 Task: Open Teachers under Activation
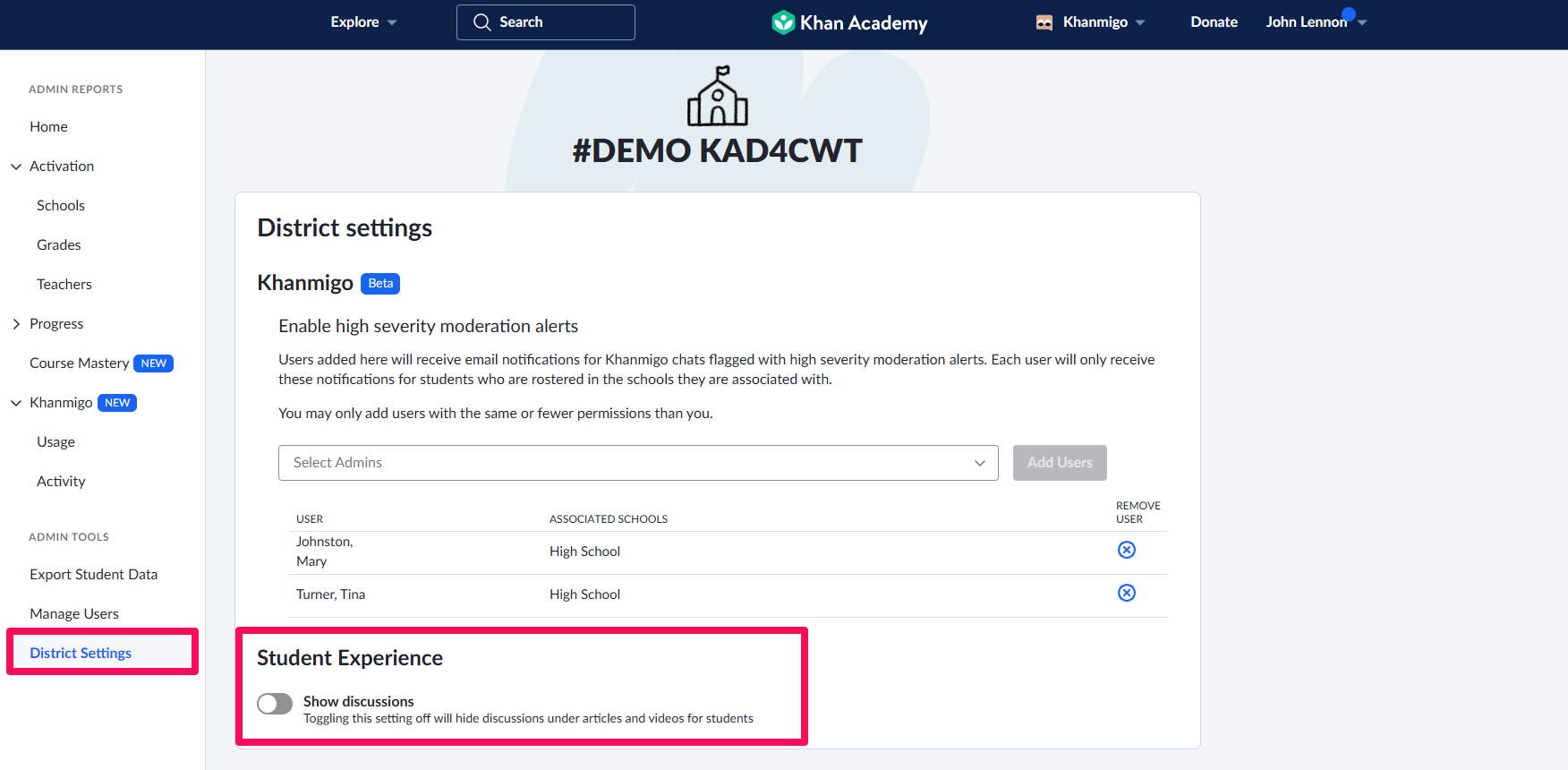click(64, 285)
